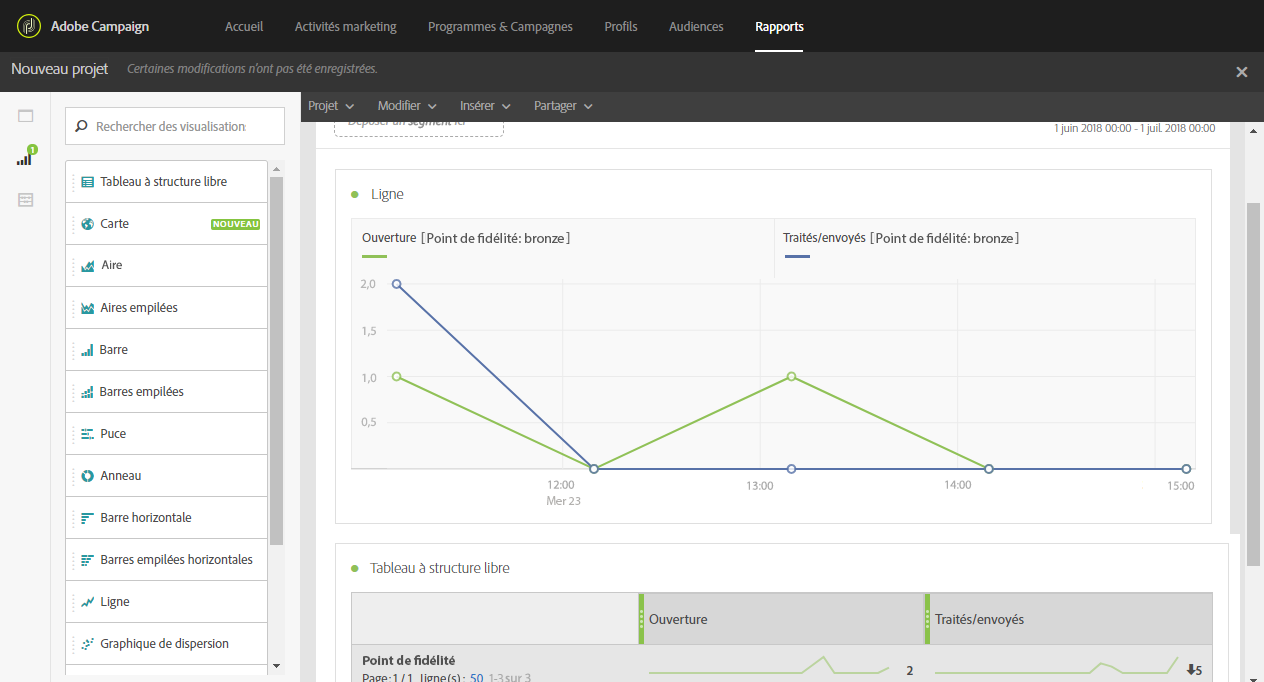
Task: Expand the Projet dropdown menu
Action: point(331,106)
